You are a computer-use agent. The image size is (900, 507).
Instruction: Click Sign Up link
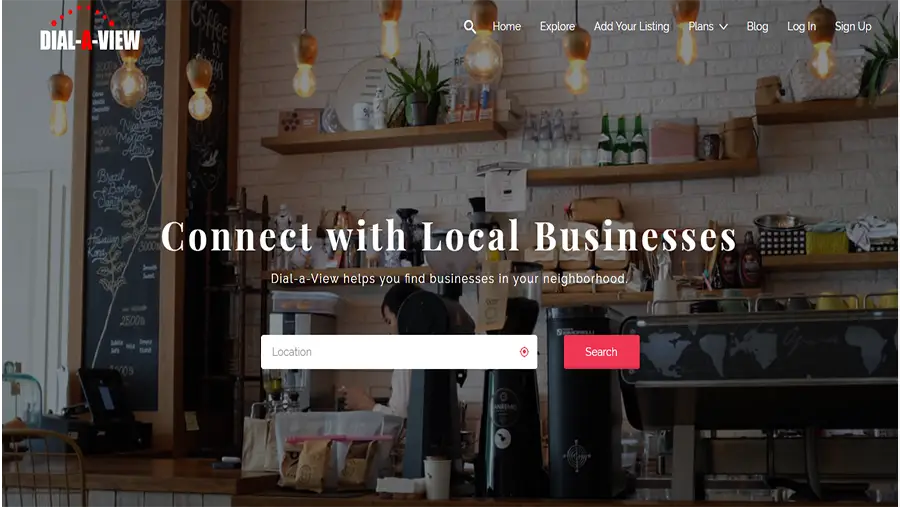853,26
